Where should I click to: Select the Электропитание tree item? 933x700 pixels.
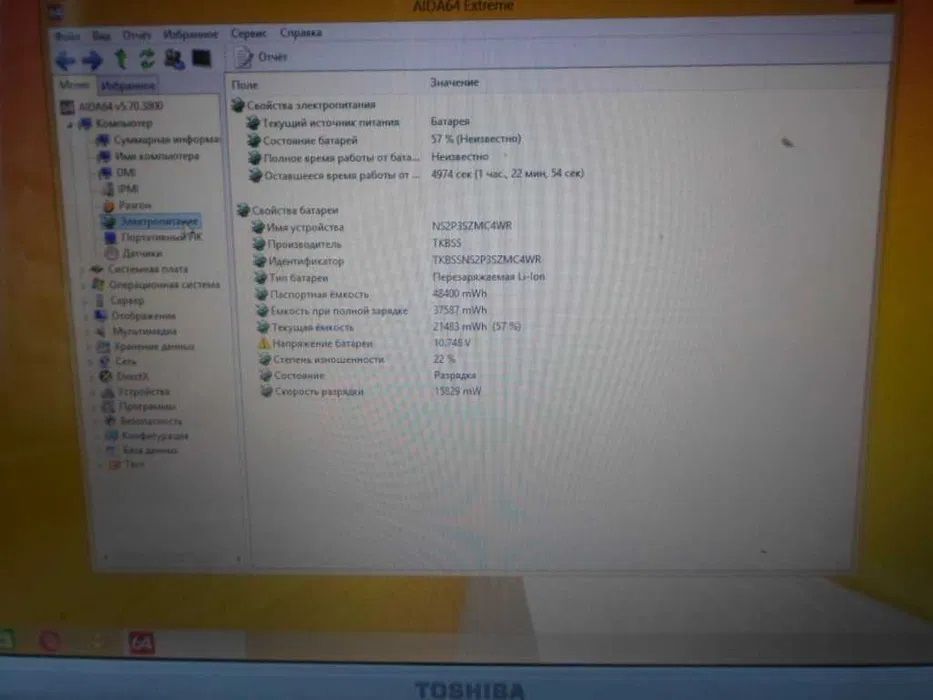(151, 221)
